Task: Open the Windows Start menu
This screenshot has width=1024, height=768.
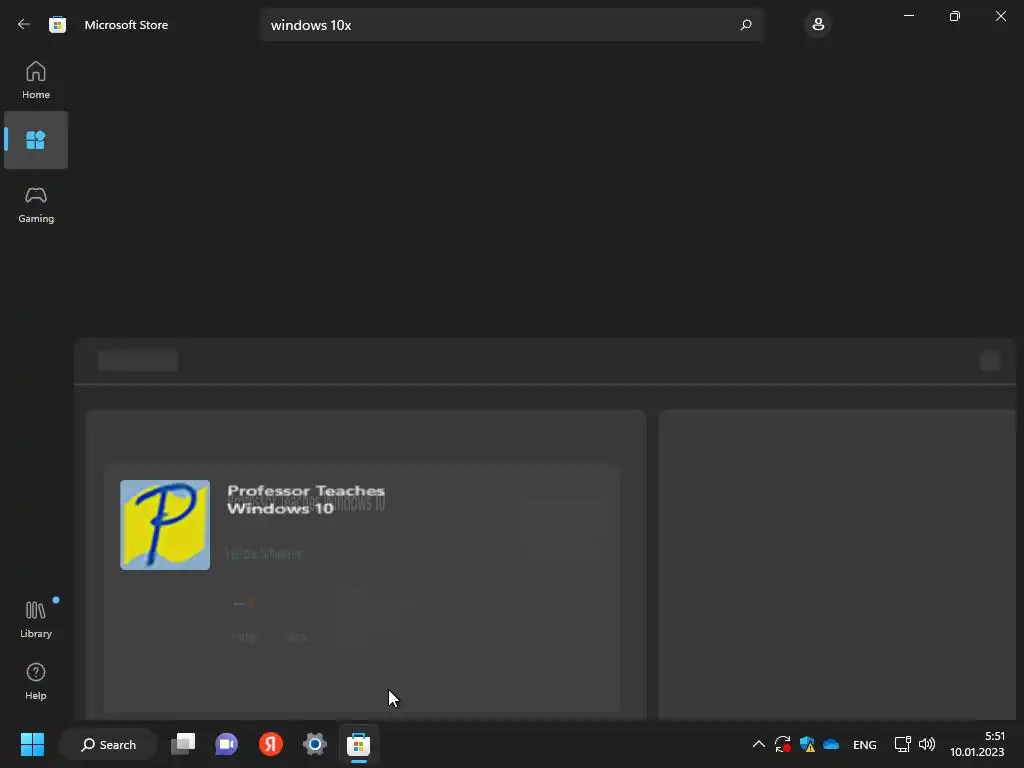Action: coord(32,744)
